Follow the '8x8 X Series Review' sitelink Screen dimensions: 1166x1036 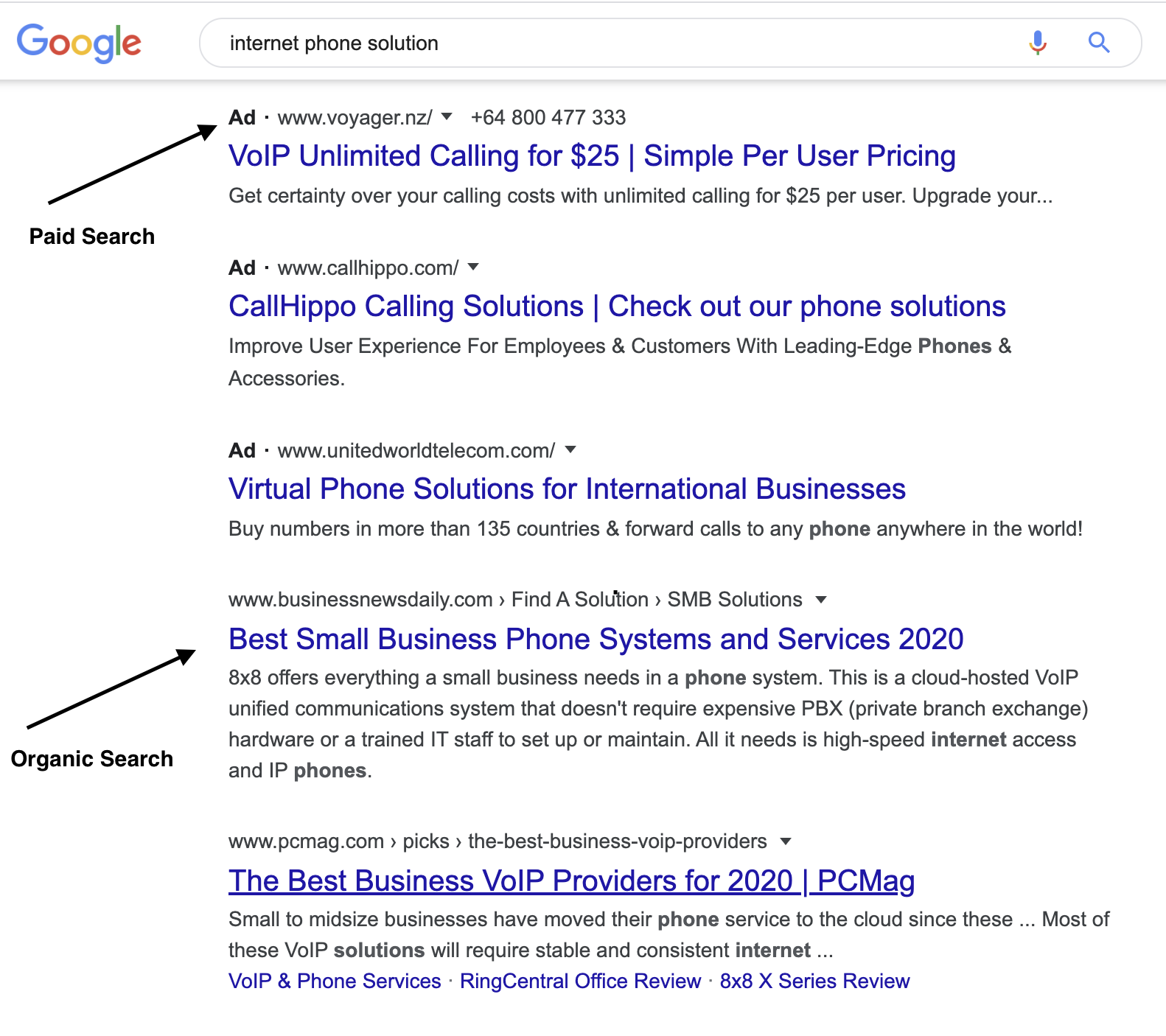point(814,981)
